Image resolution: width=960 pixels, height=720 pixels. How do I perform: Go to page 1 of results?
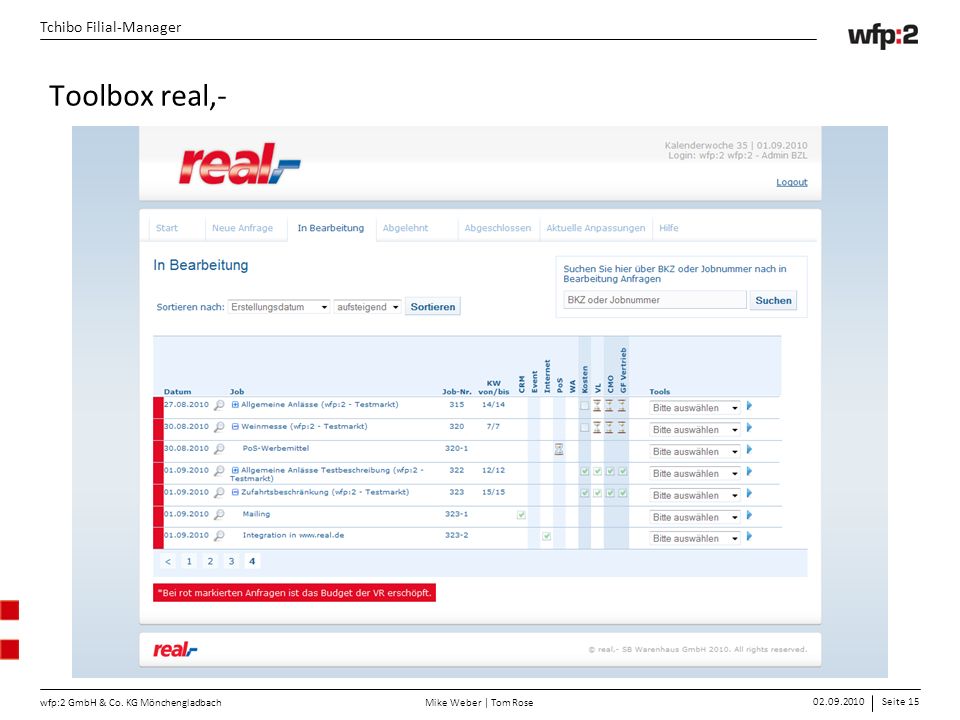pos(189,561)
